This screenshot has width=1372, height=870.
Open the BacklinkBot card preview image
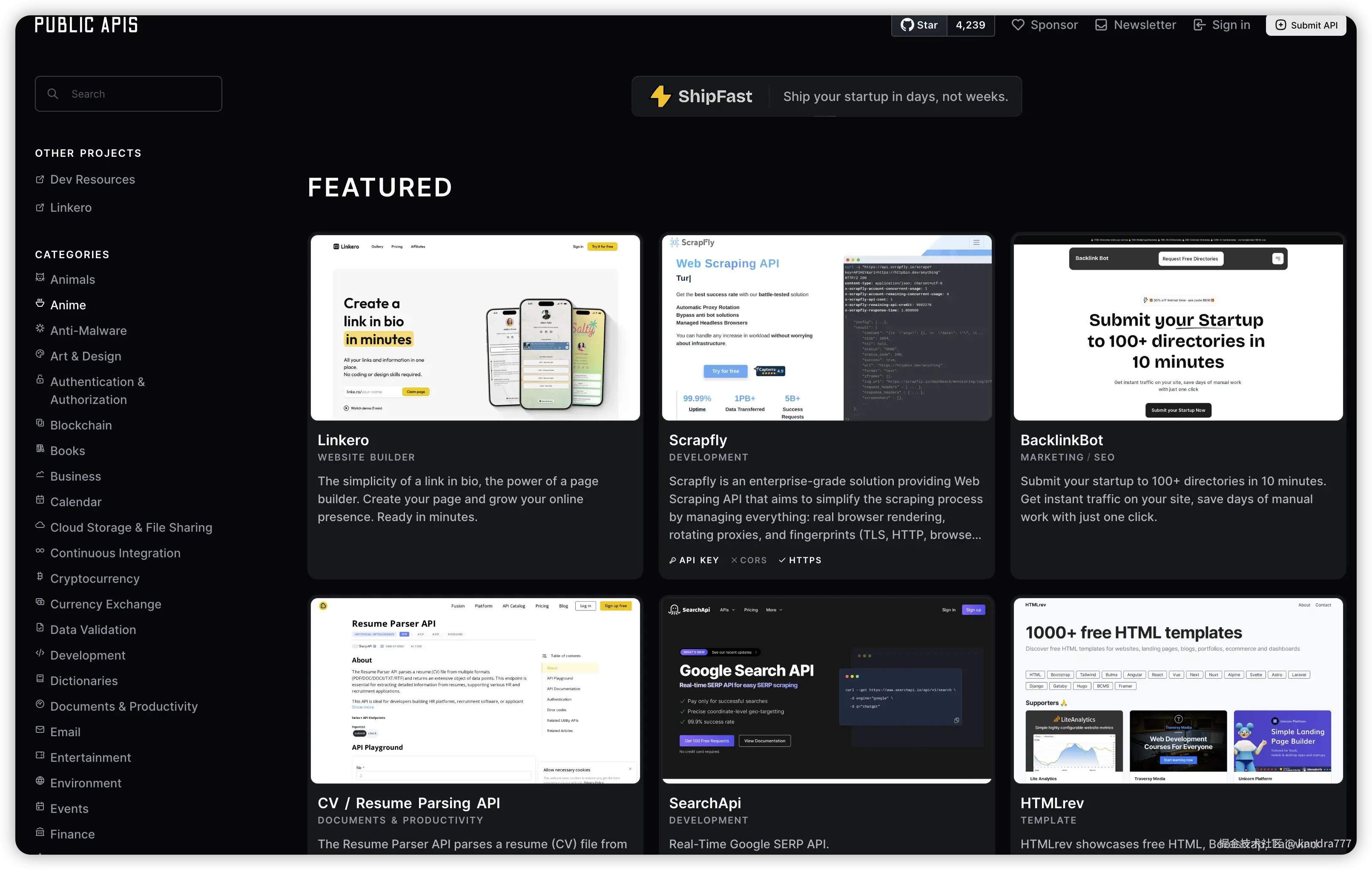coord(1178,327)
